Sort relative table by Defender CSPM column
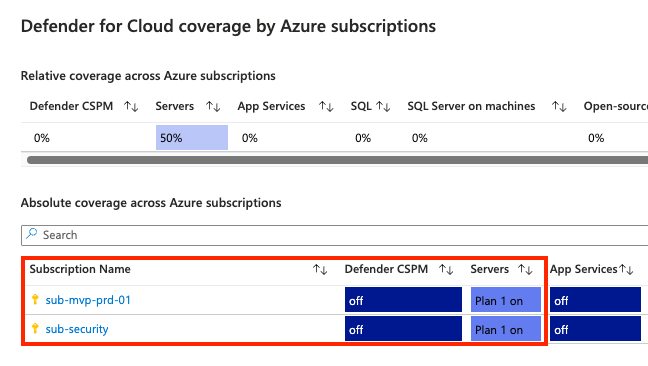 coord(131,107)
